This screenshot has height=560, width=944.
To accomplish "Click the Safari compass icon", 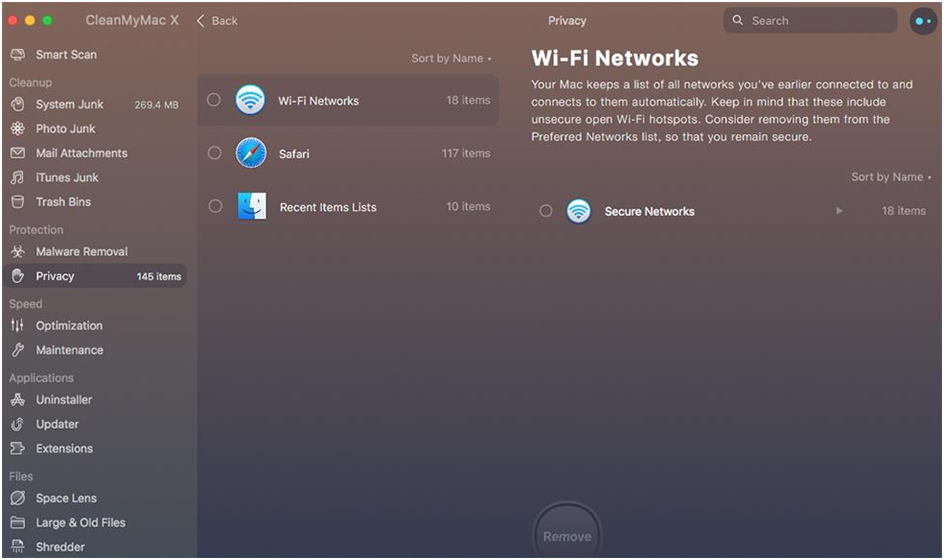I will click(x=250, y=153).
